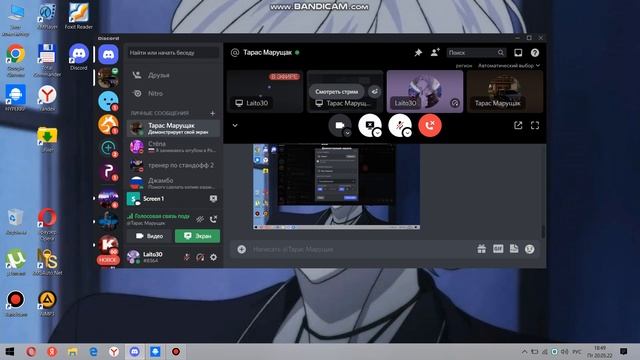Hang up with the red disconnect button
This screenshot has width=640, height=360.
pyautogui.click(x=430, y=125)
